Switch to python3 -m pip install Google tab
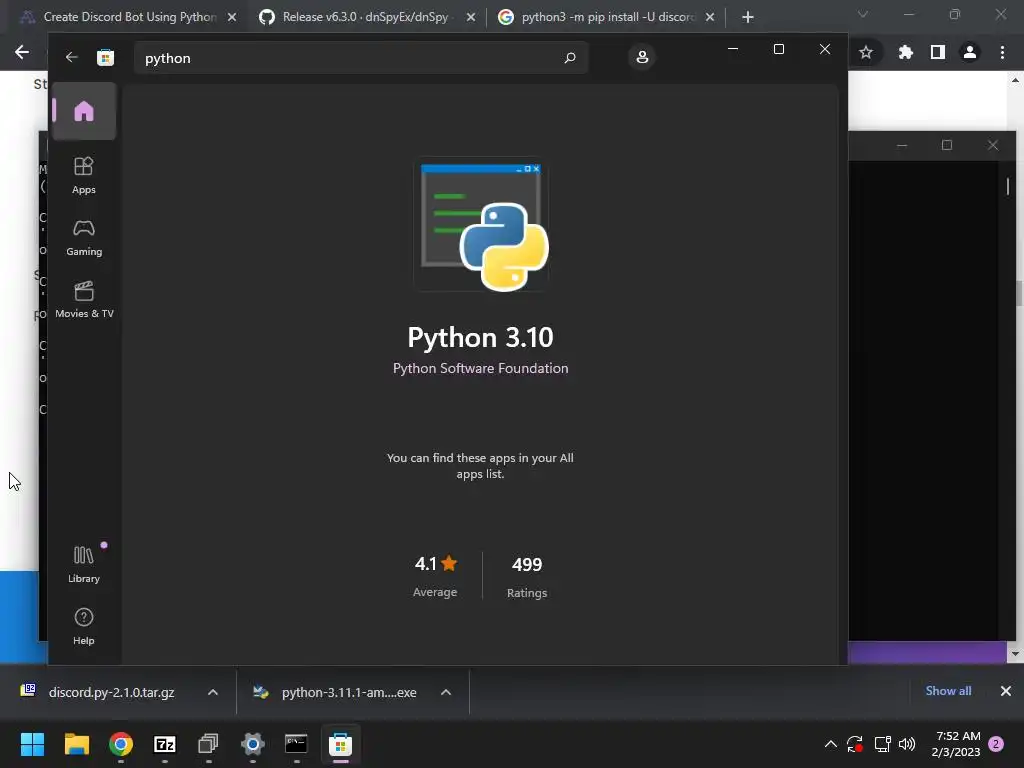The image size is (1024, 768). (x=609, y=17)
